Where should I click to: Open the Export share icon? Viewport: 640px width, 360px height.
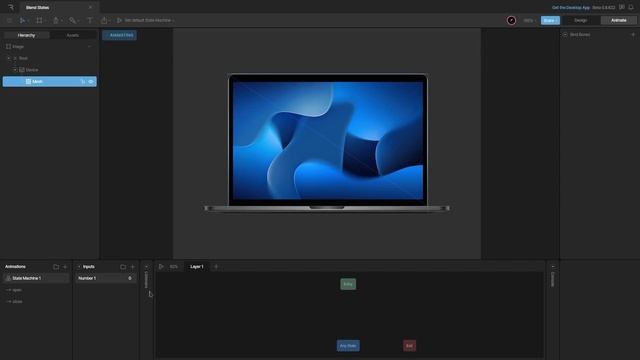(104, 20)
